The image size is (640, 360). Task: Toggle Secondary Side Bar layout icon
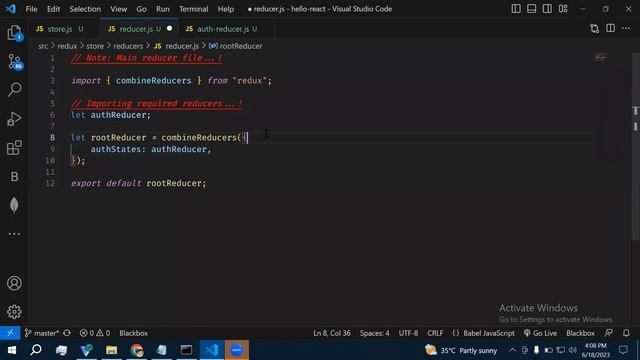coord(547,9)
